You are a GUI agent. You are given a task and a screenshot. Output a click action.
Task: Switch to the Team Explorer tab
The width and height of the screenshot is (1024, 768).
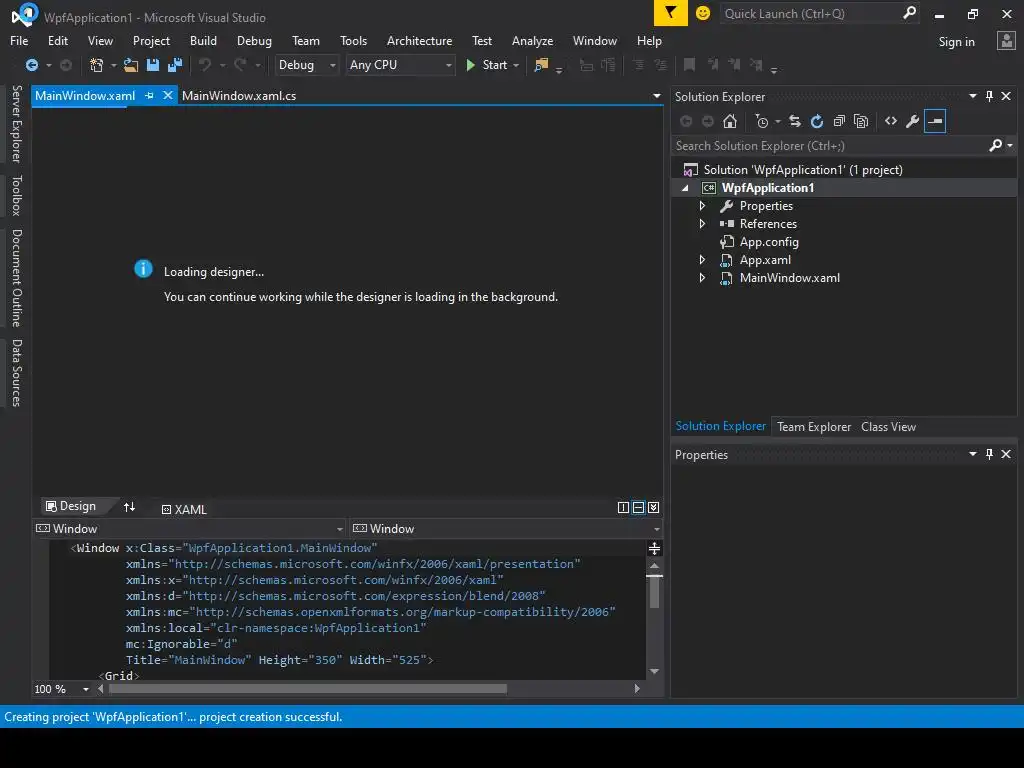814,426
